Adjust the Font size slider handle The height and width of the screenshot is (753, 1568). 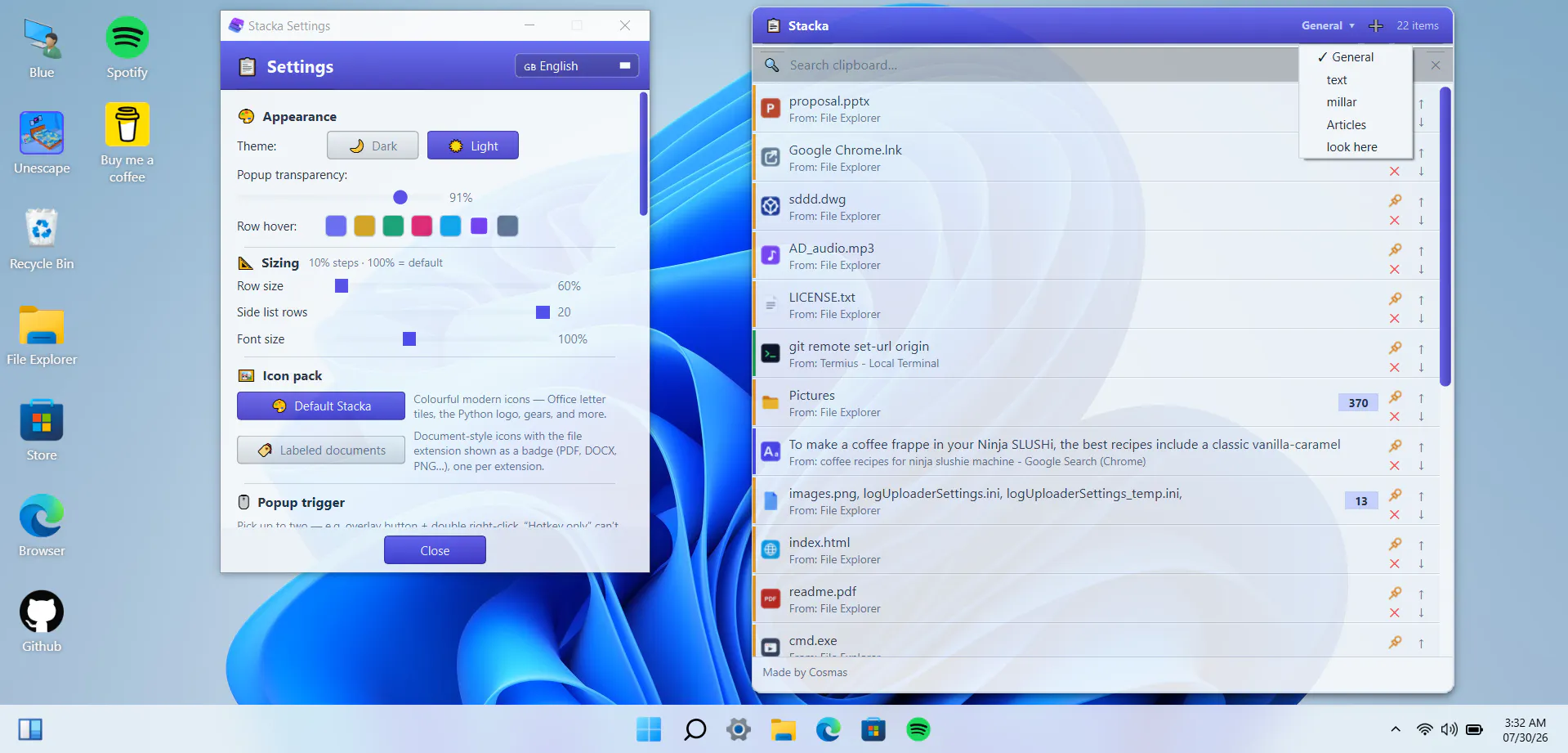(x=409, y=339)
